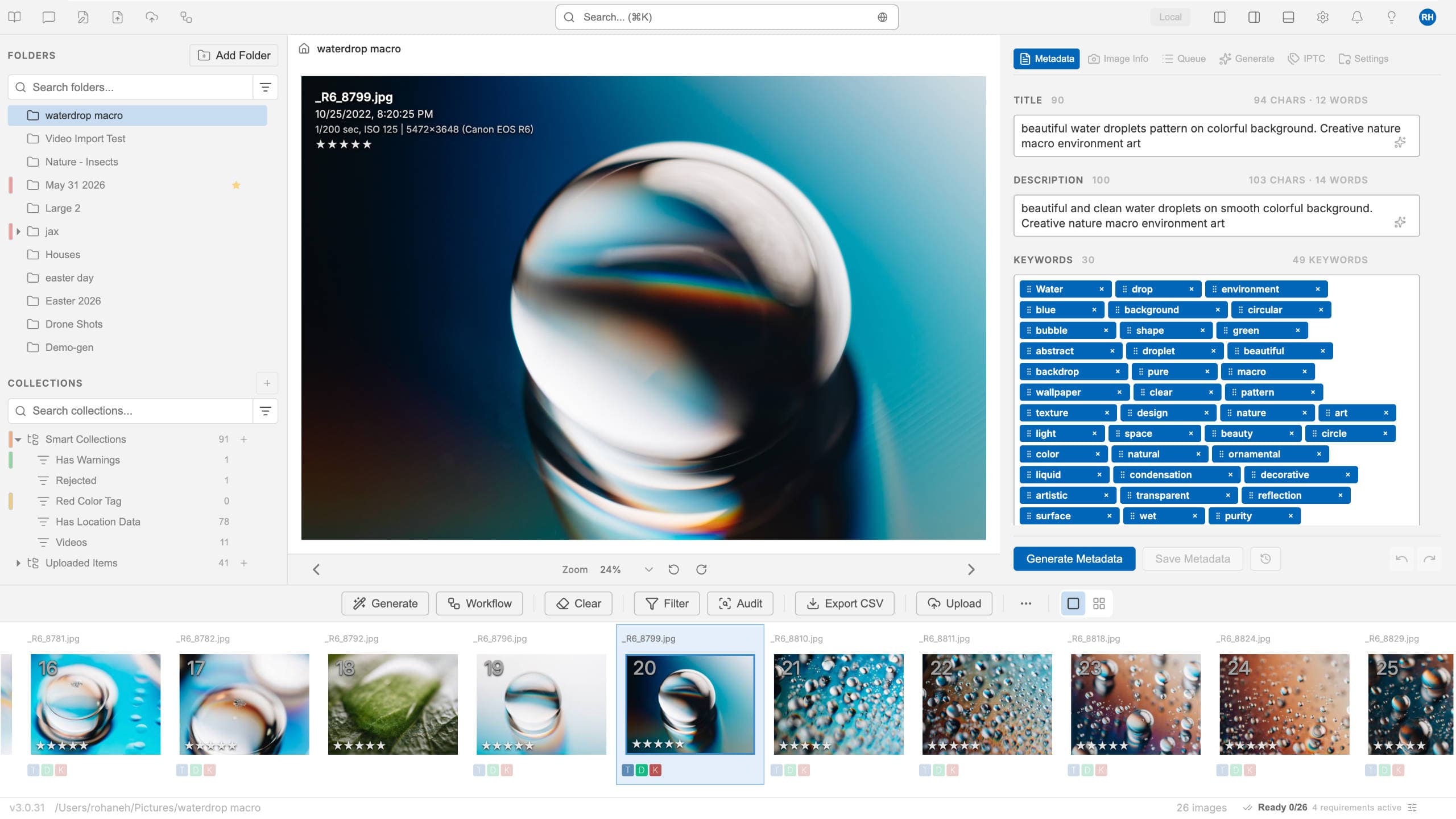Open the Drone Shots folder
Image resolution: width=1456 pixels, height=819 pixels.
click(137, 324)
